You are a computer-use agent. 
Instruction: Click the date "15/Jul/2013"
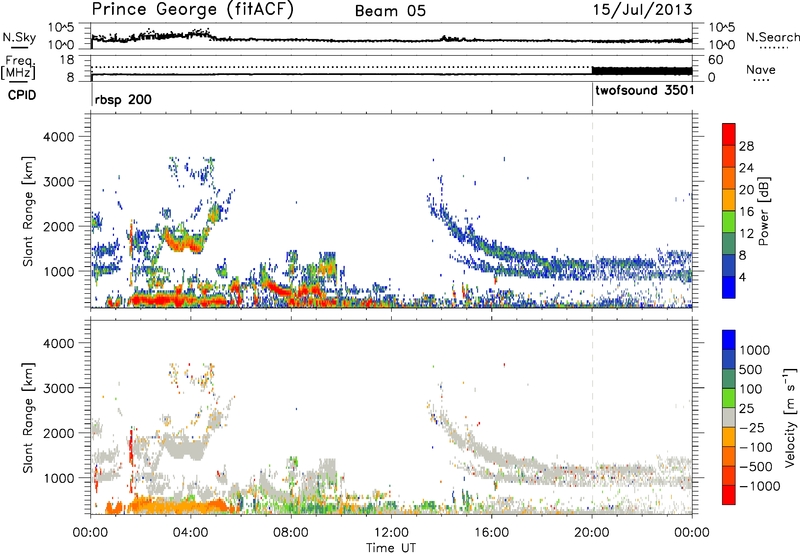click(x=642, y=10)
